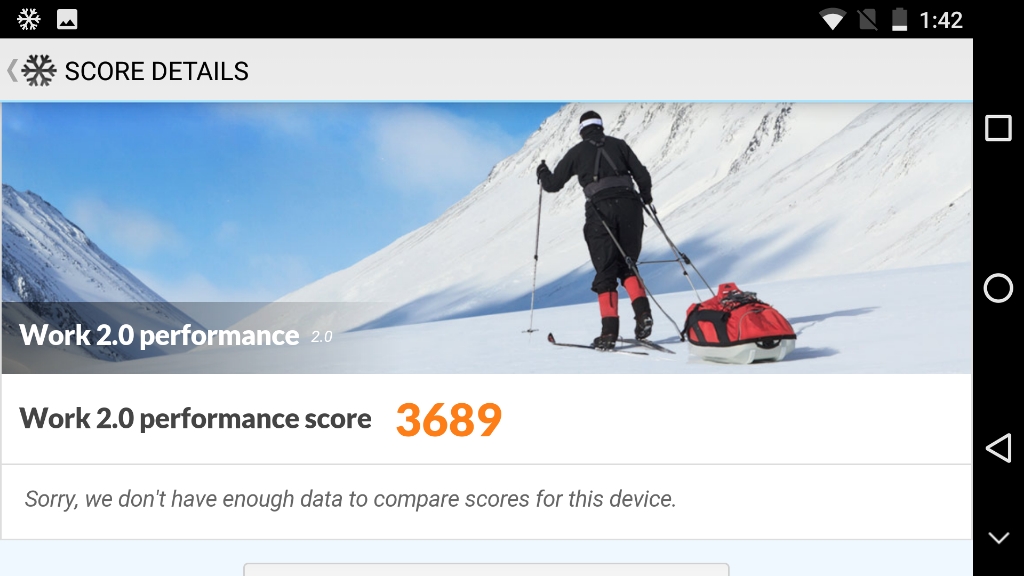Open the snowflake notification in the status bar
Screen dimensions: 1024x576
click(29, 19)
